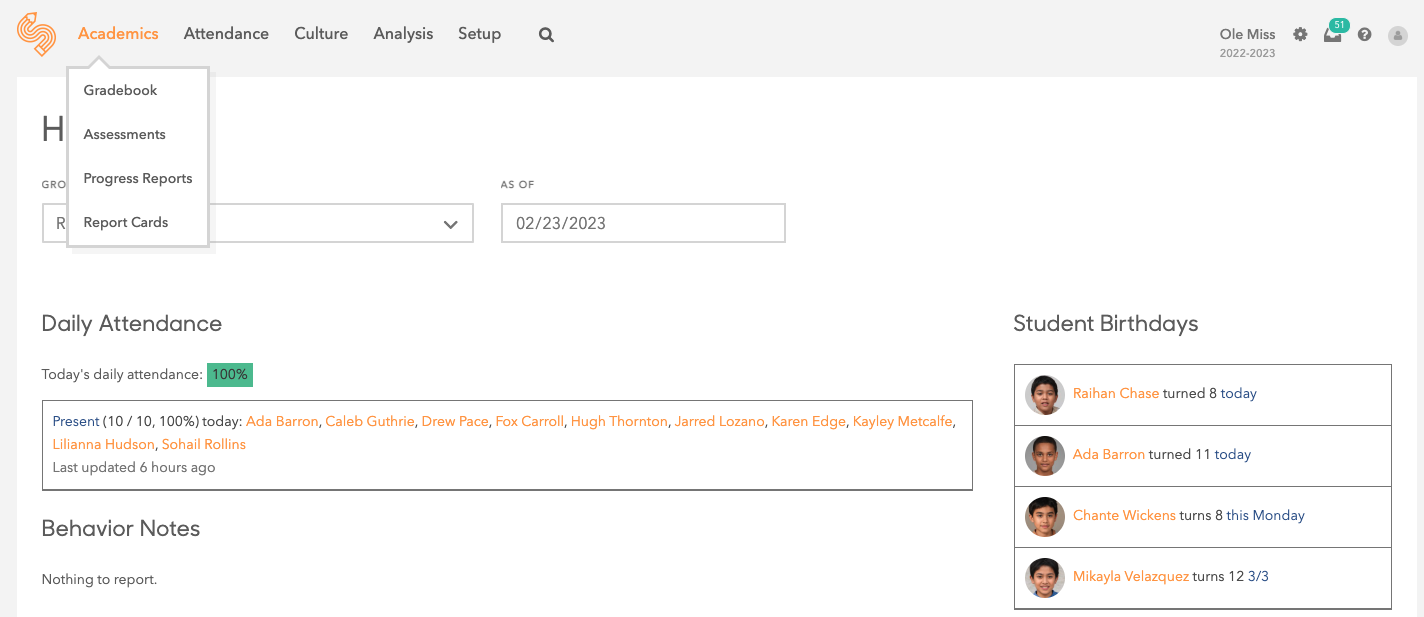
Task: Select Progress Reports menu entry
Action: point(138,178)
